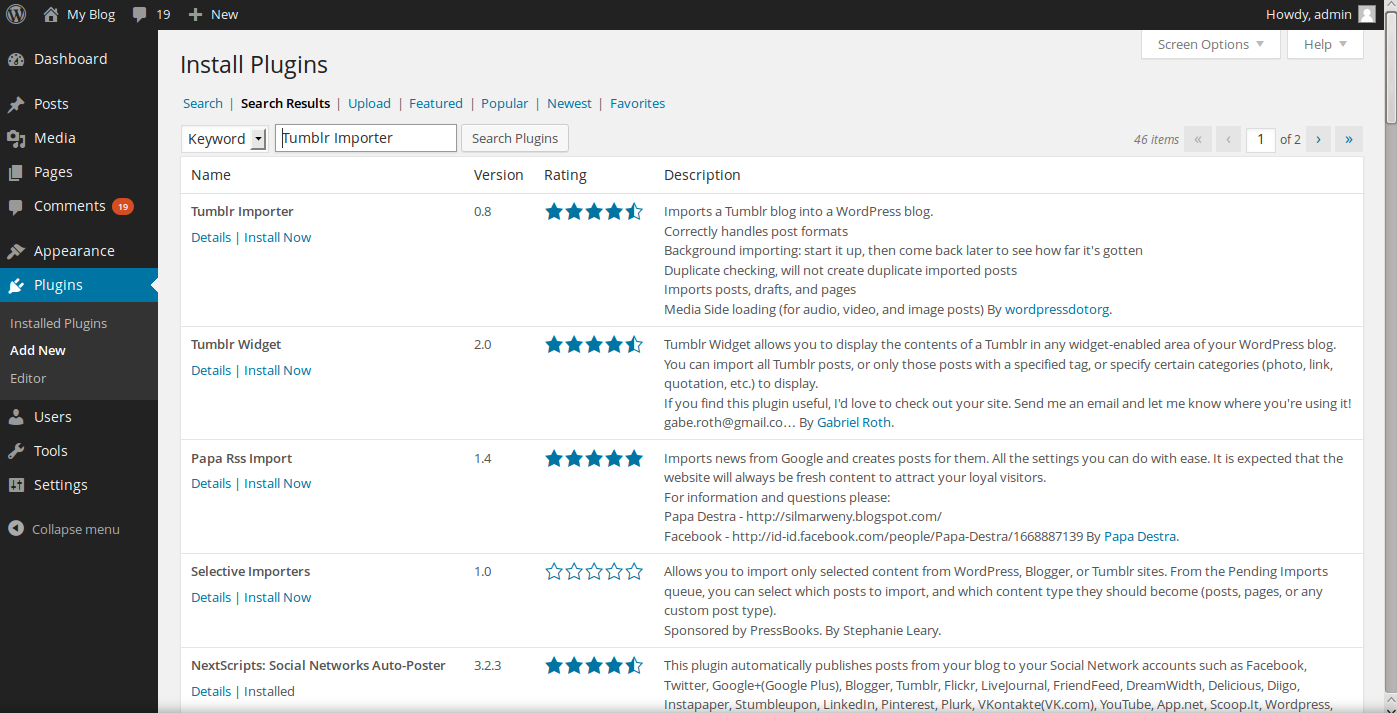
Task: Click the current page number box
Action: point(1260,139)
